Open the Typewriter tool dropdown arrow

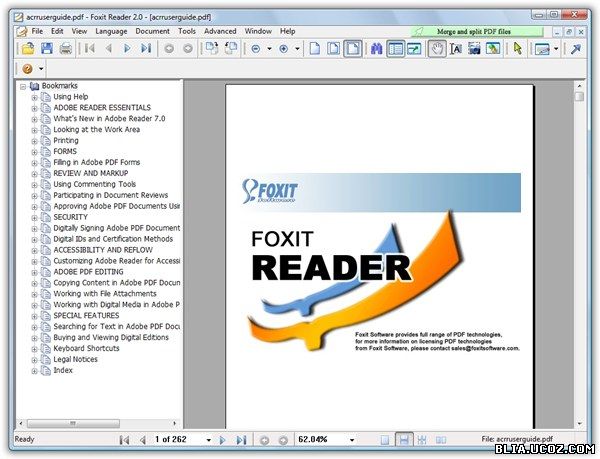pyautogui.click(x=556, y=49)
